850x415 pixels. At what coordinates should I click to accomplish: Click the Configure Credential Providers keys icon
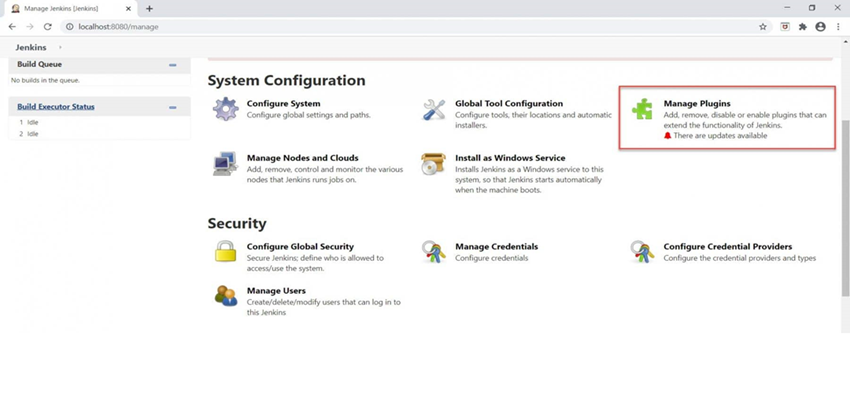click(x=642, y=252)
